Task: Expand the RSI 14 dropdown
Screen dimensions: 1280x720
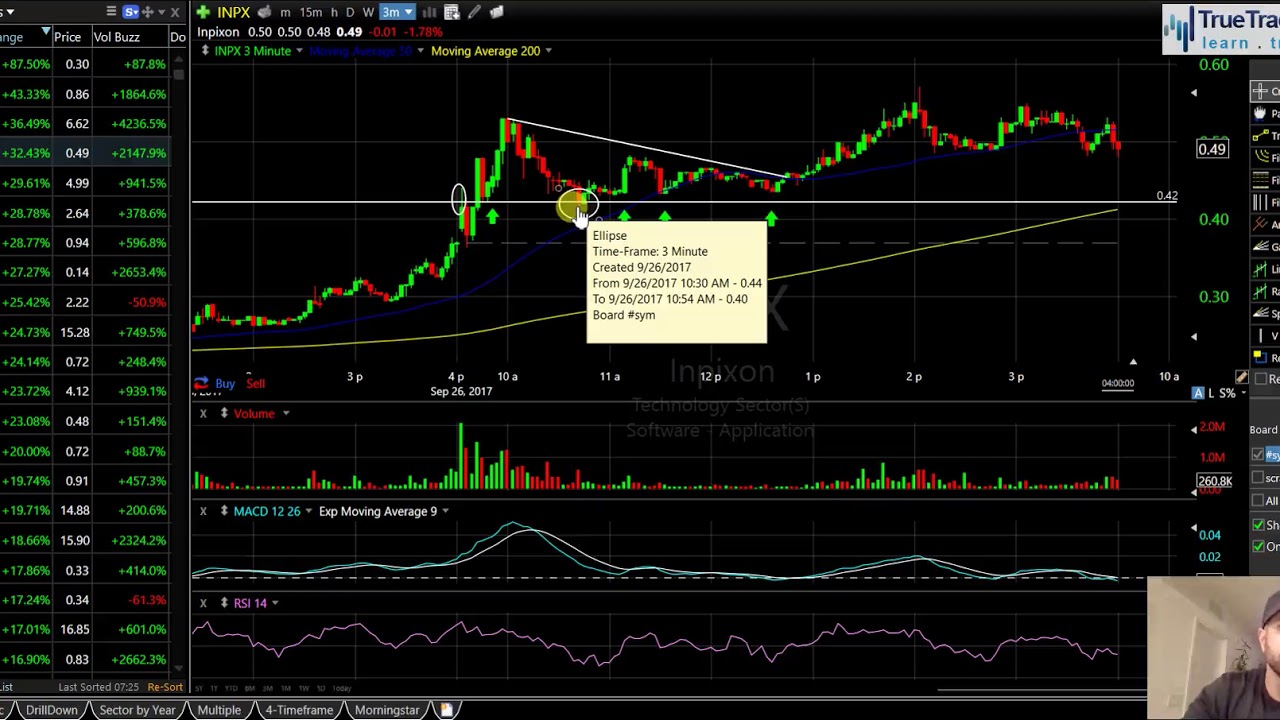Action: pyautogui.click(x=275, y=603)
